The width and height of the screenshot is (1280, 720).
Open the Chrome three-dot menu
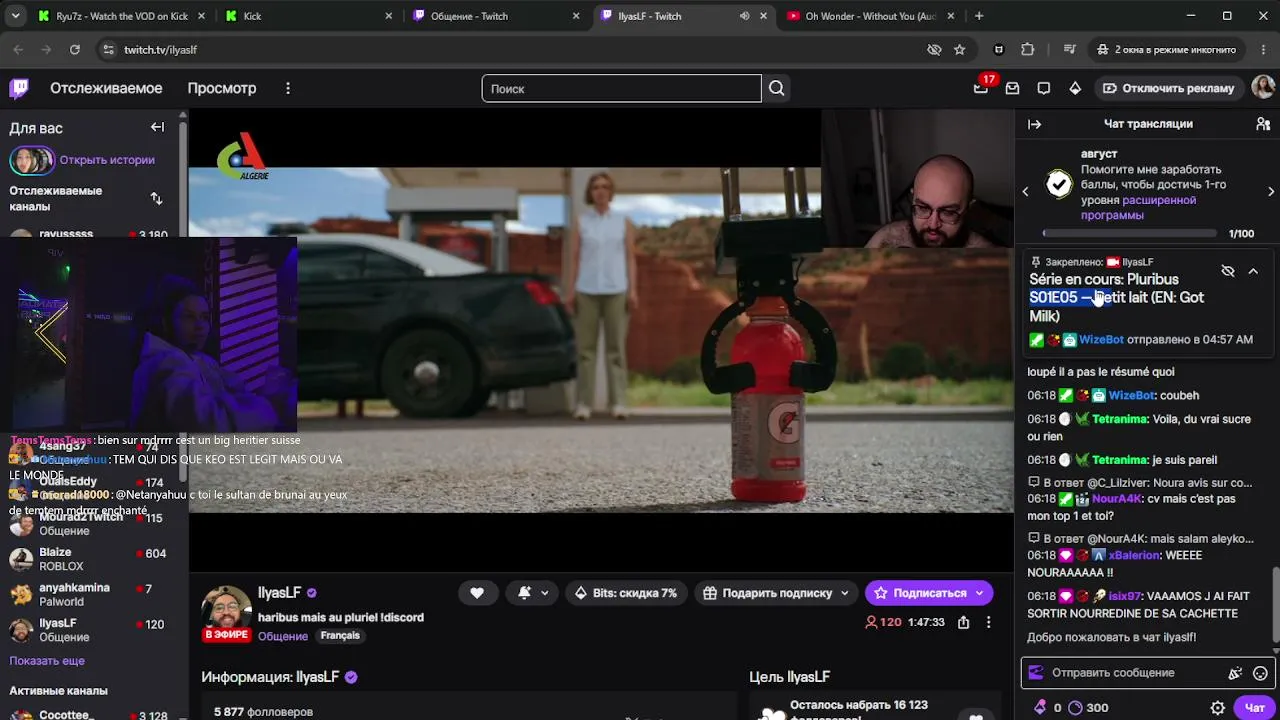1262,50
